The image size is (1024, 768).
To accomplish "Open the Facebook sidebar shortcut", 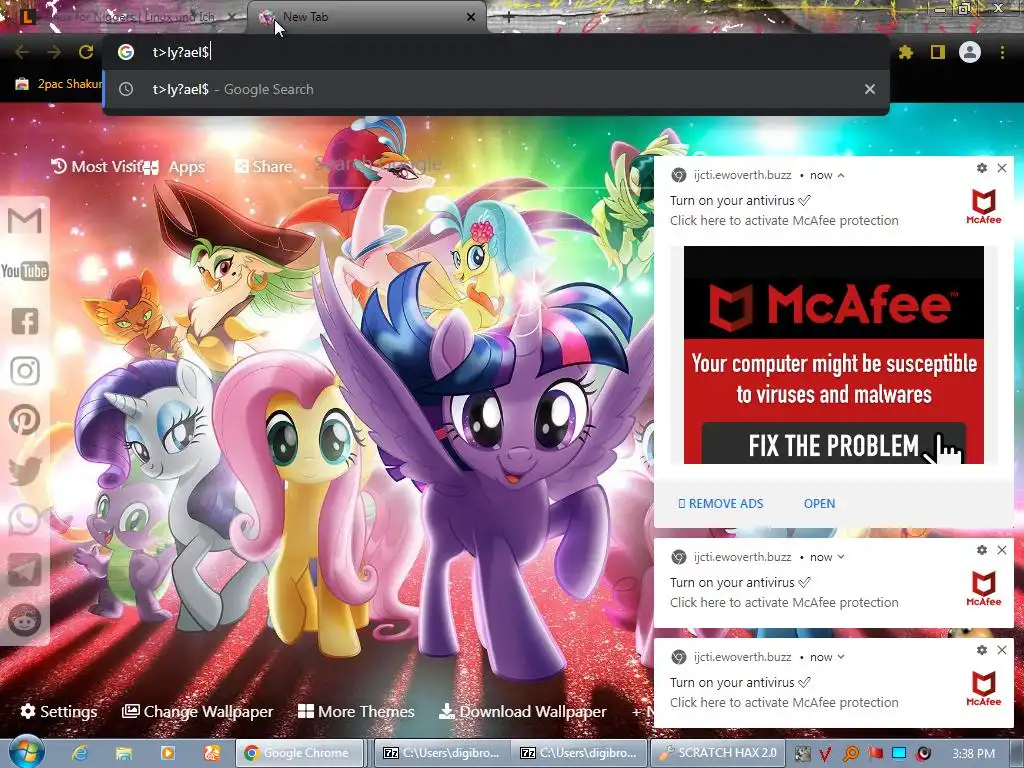I will click(x=25, y=321).
